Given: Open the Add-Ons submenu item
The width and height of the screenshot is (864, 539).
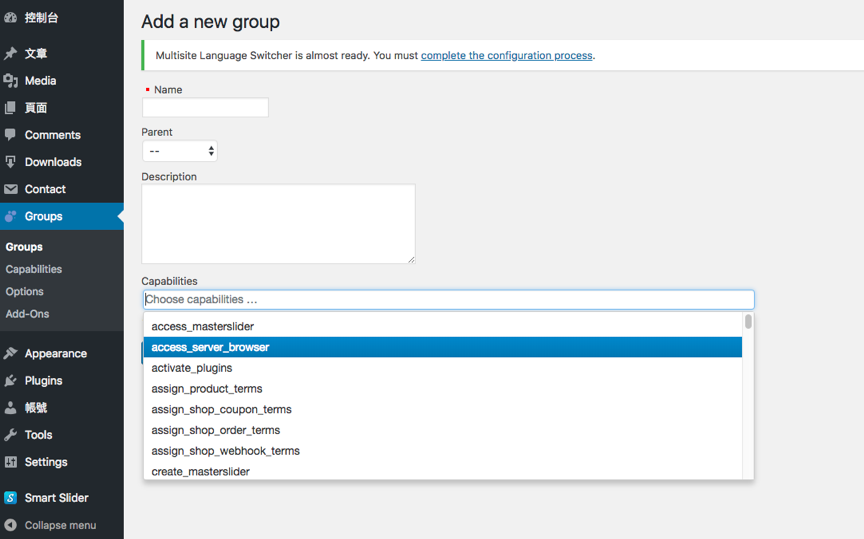Looking at the screenshot, I should pyautogui.click(x=27, y=314).
